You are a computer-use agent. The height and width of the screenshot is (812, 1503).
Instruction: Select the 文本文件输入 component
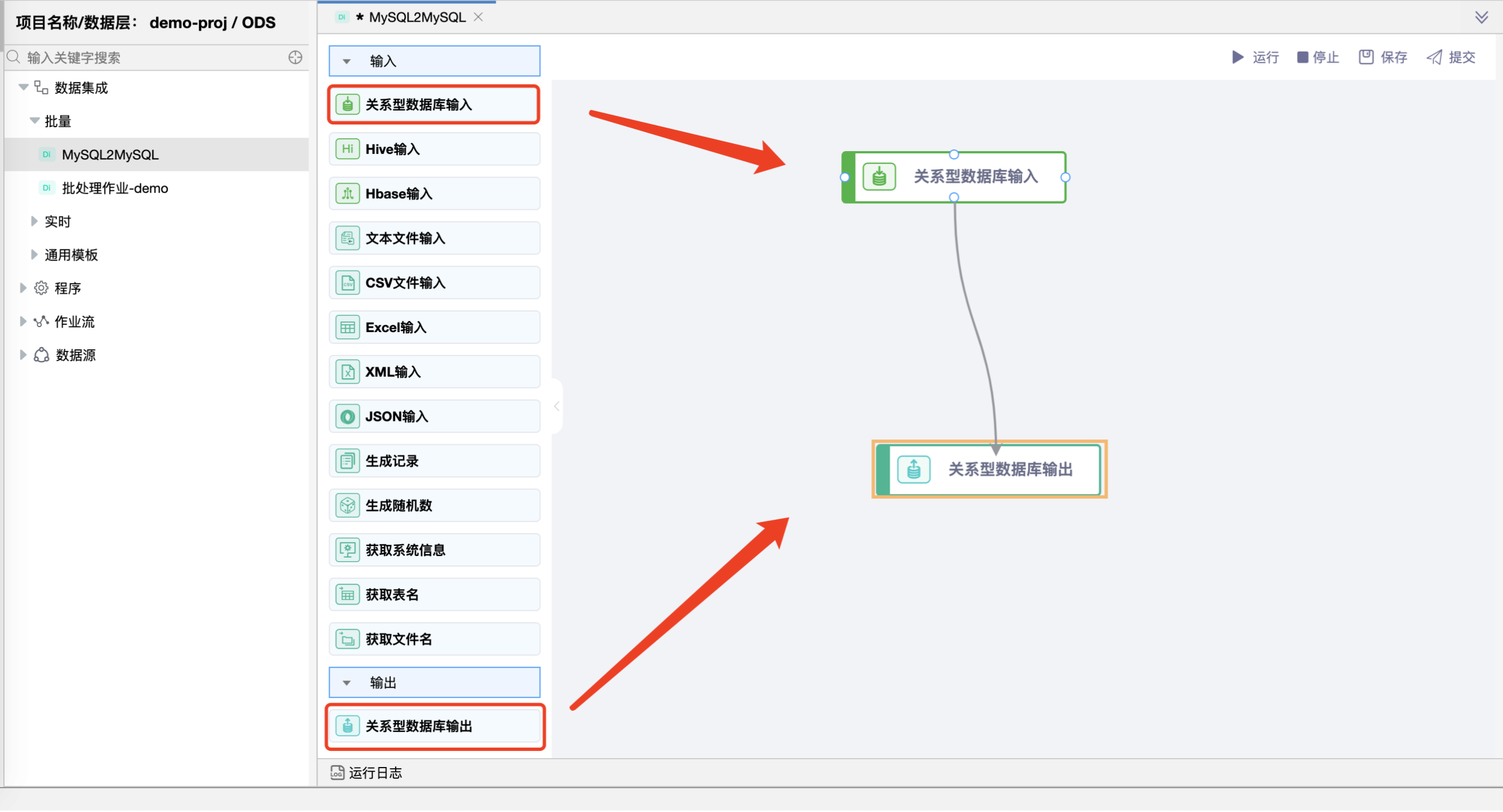[x=433, y=238]
